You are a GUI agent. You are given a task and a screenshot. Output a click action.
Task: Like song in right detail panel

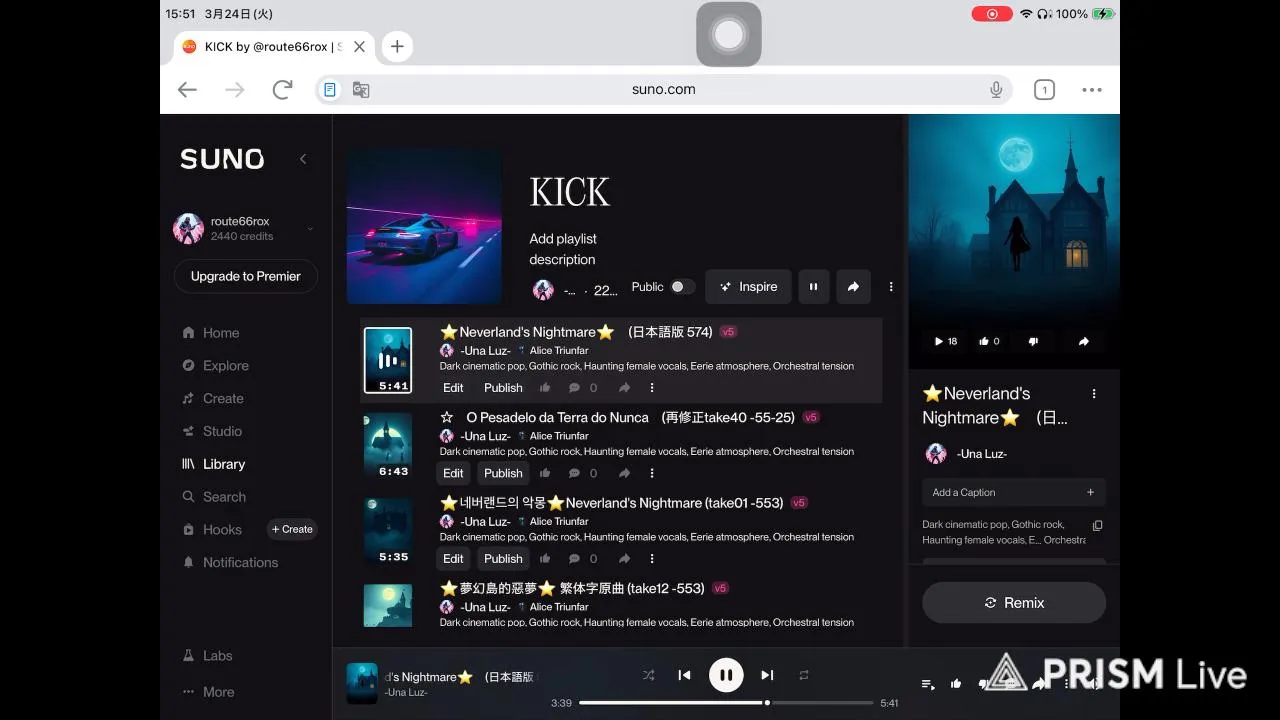[989, 341]
